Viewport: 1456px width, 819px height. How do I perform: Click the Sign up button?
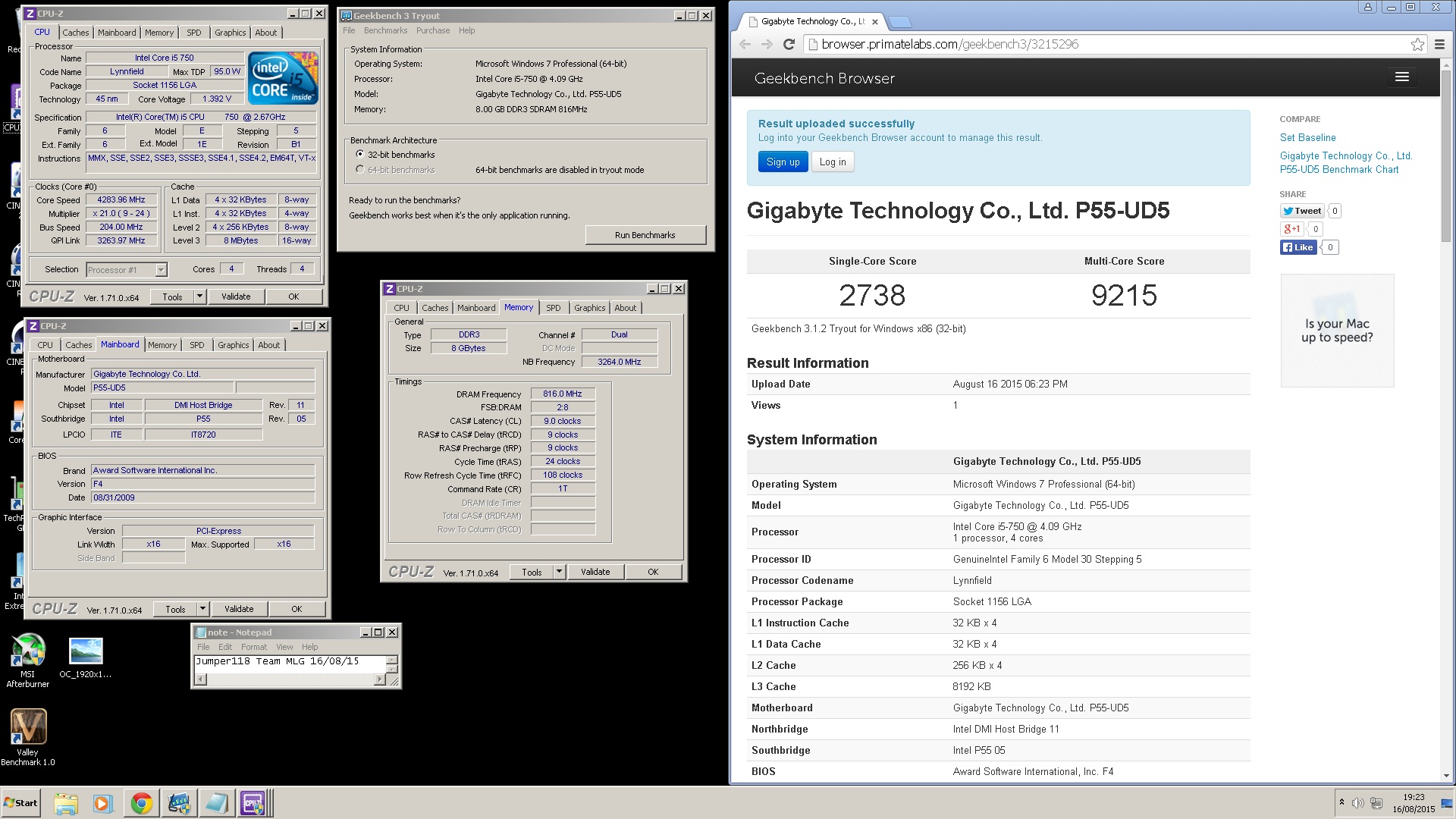(x=783, y=162)
